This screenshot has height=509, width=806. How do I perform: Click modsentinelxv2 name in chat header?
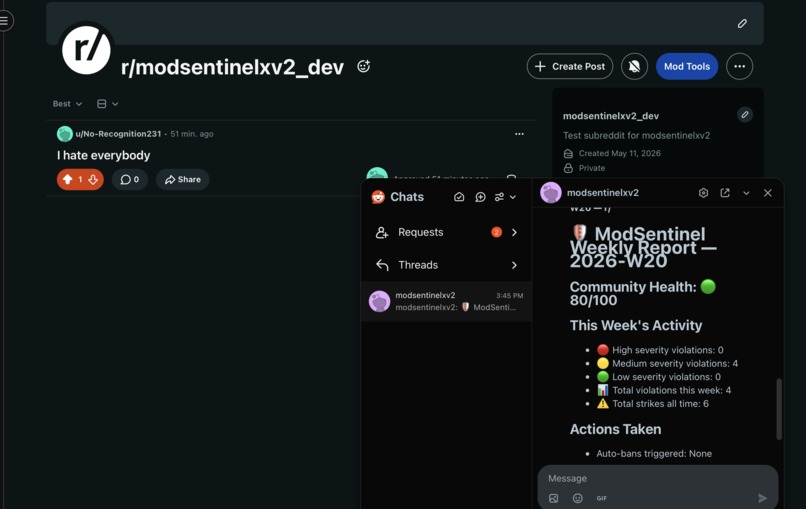click(x=602, y=193)
